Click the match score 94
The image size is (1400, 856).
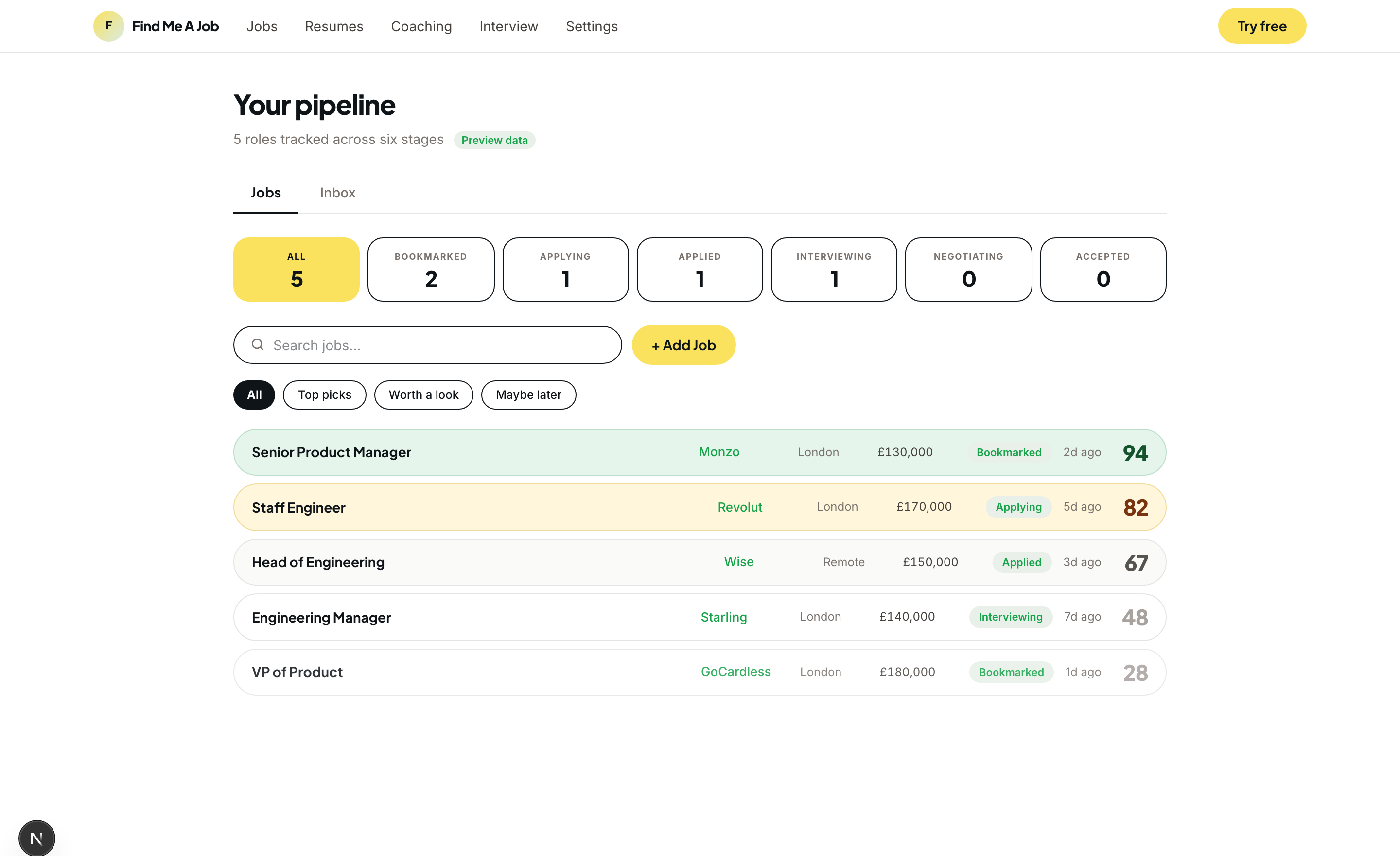coord(1135,453)
